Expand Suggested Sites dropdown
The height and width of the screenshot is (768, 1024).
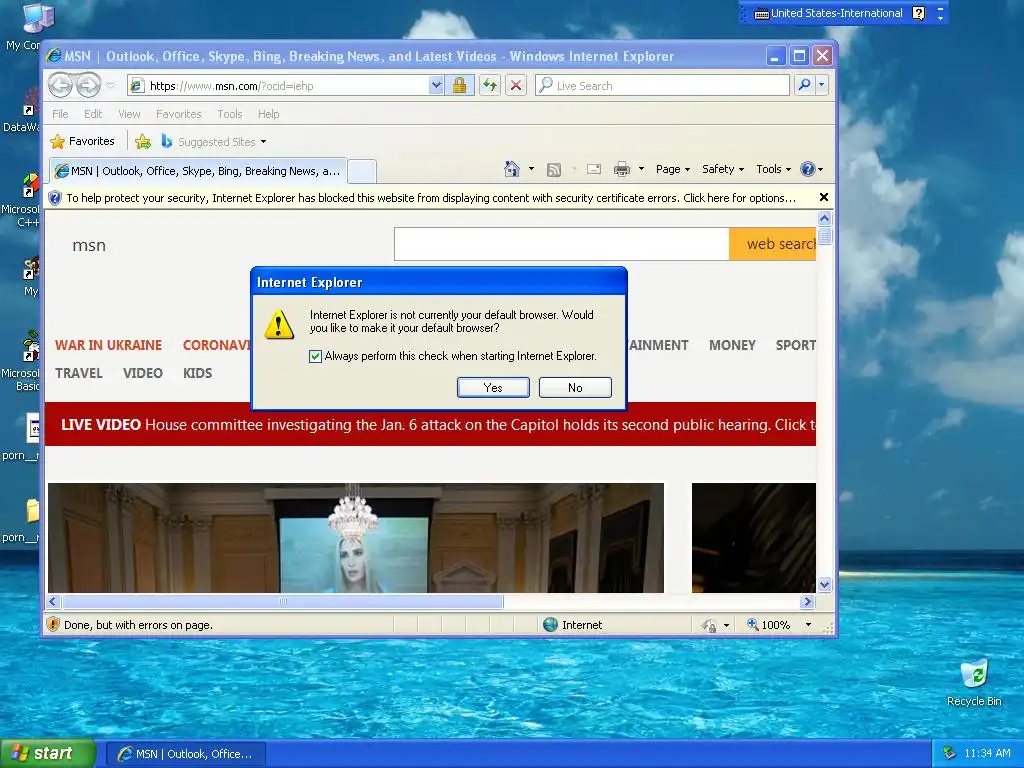[263, 142]
